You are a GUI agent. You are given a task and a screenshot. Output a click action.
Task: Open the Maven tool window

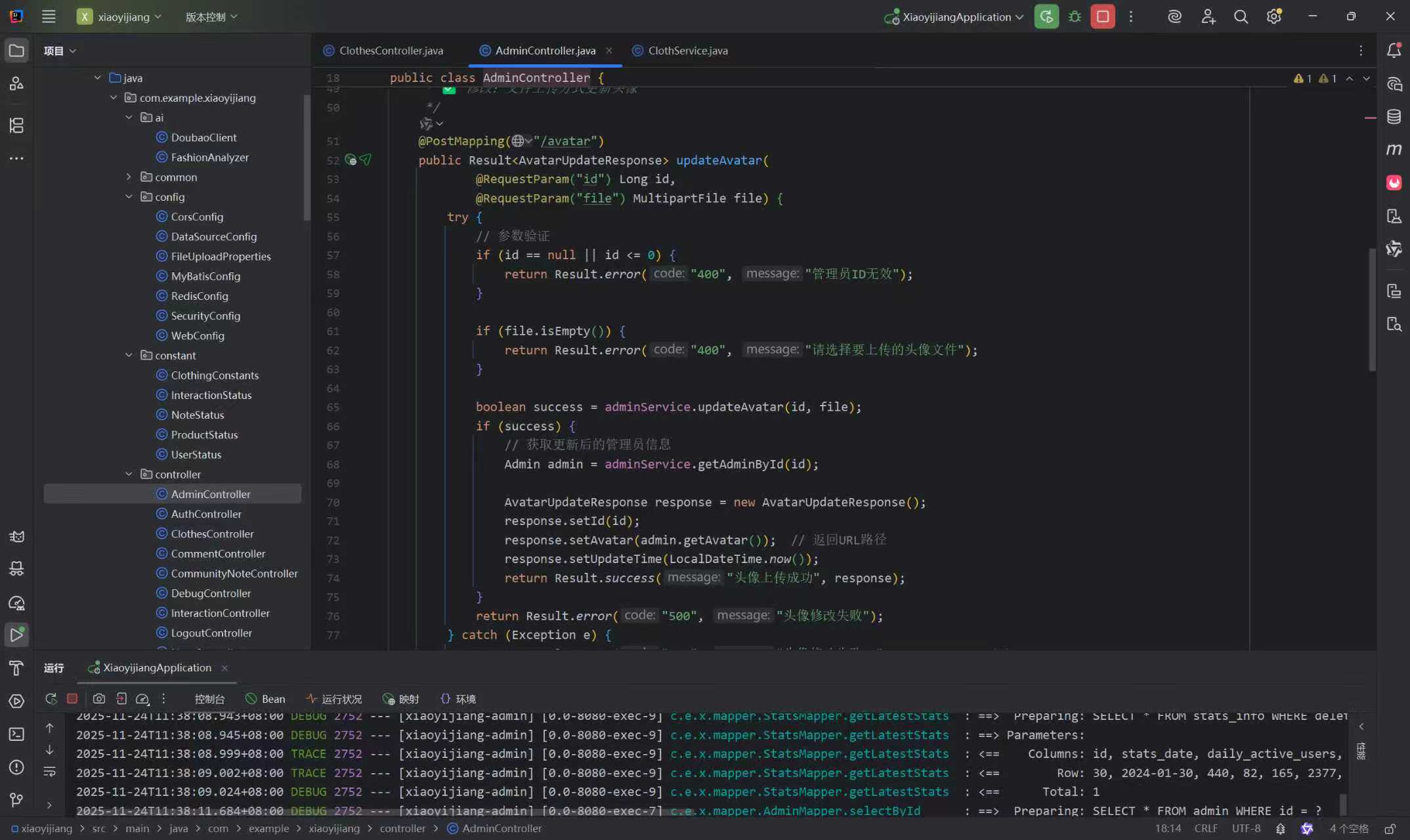tap(1394, 150)
